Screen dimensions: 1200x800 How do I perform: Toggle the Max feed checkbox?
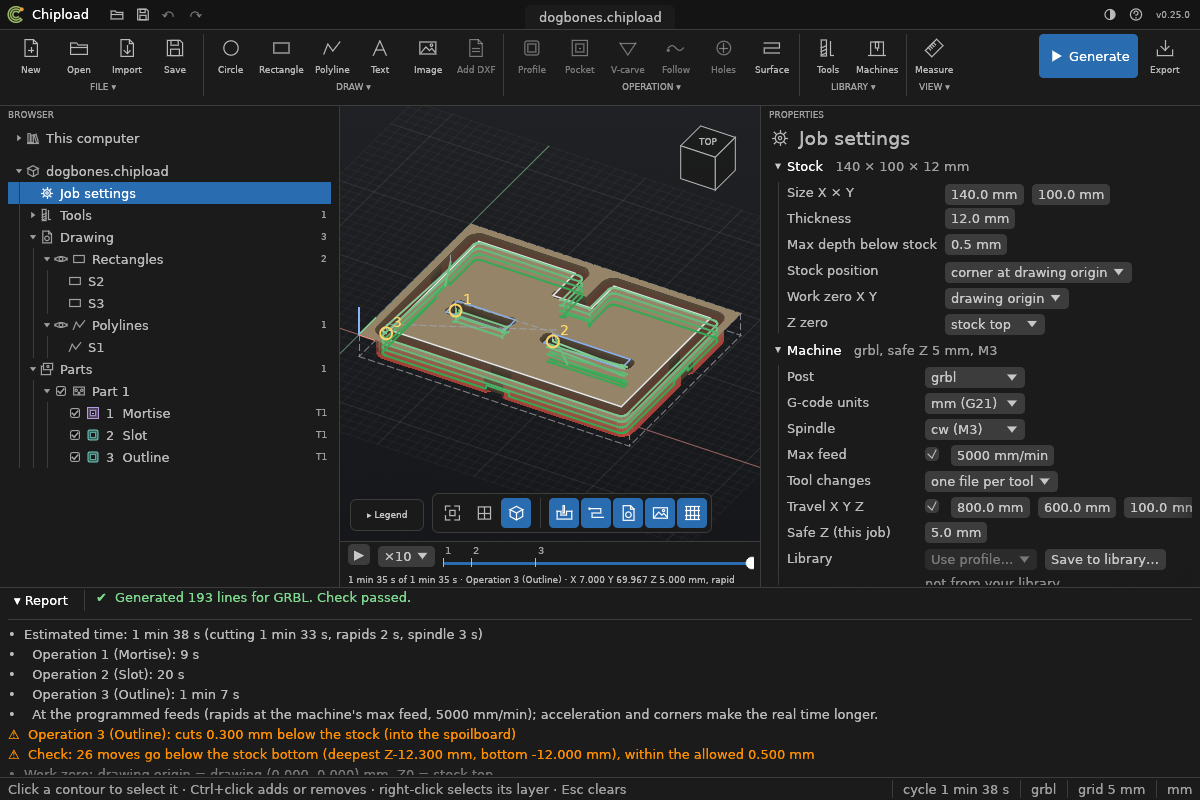[x=932, y=454]
